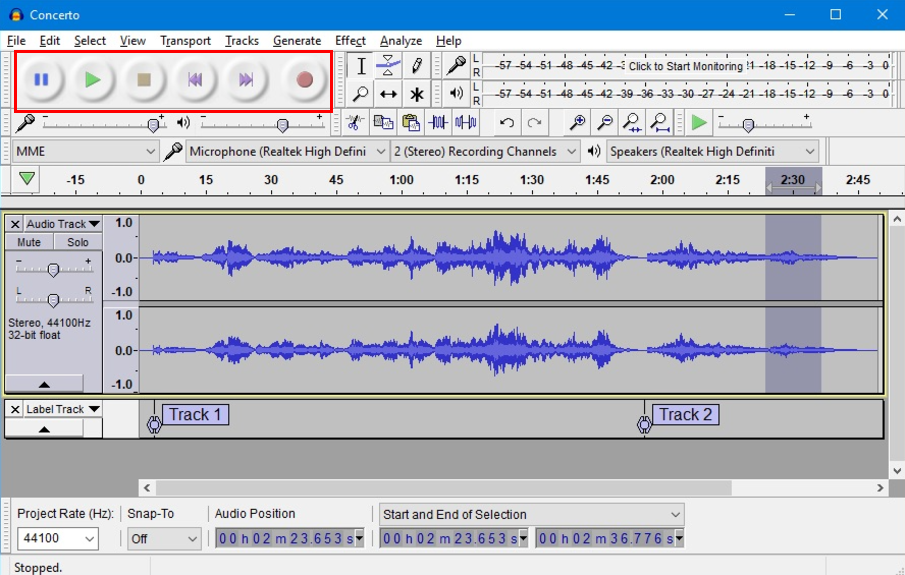
Task: Select the Time Shift tool
Action: [x=388, y=94]
